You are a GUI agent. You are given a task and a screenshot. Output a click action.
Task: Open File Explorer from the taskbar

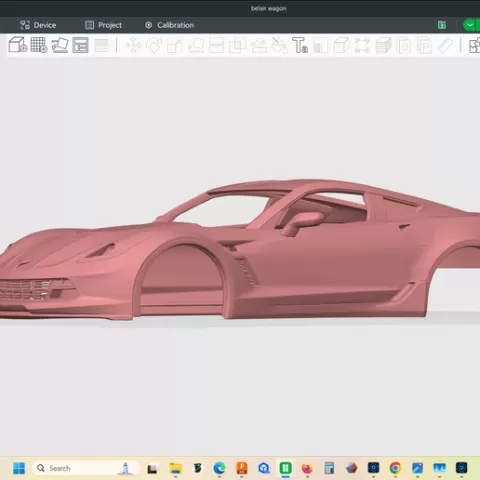(175, 468)
